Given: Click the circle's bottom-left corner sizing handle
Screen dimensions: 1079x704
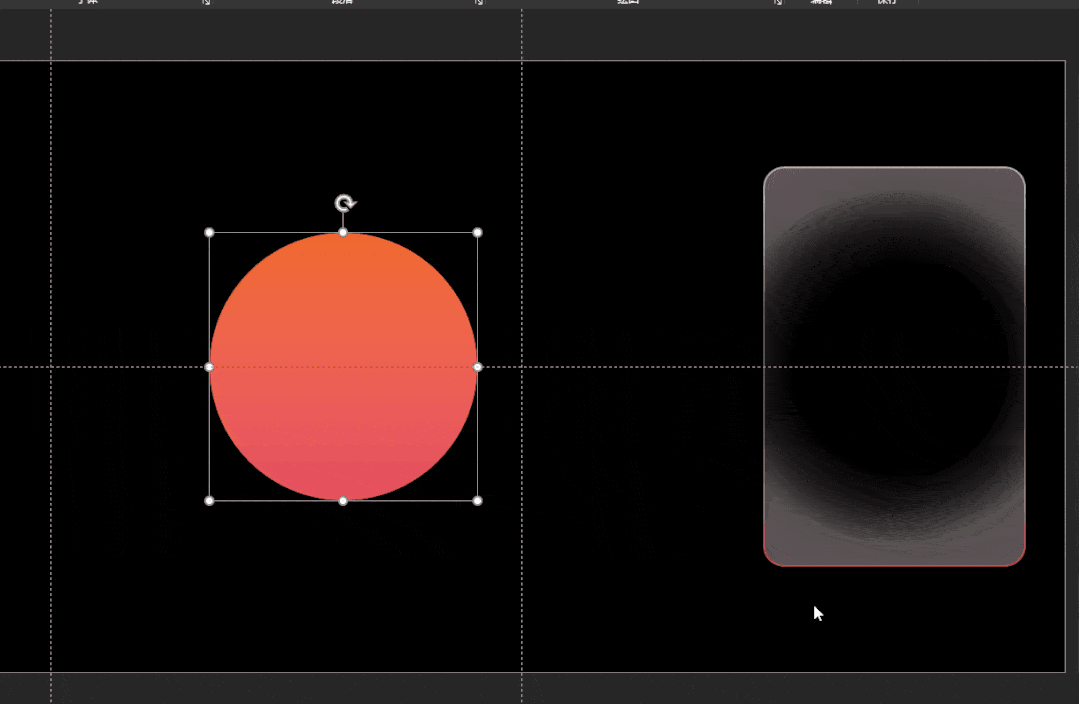Looking at the screenshot, I should (209, 501).
